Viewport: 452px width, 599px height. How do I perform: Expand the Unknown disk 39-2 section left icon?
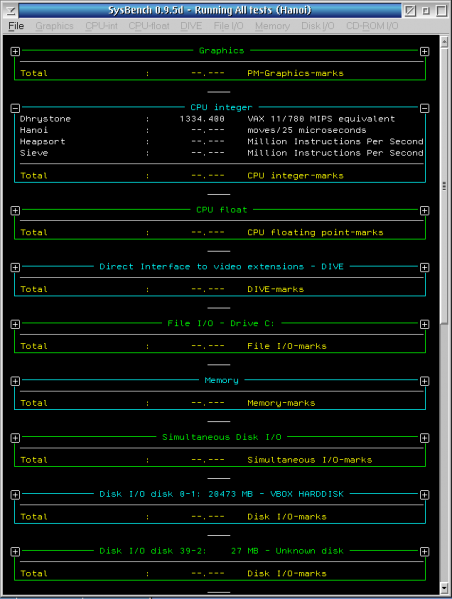point(15,552)
